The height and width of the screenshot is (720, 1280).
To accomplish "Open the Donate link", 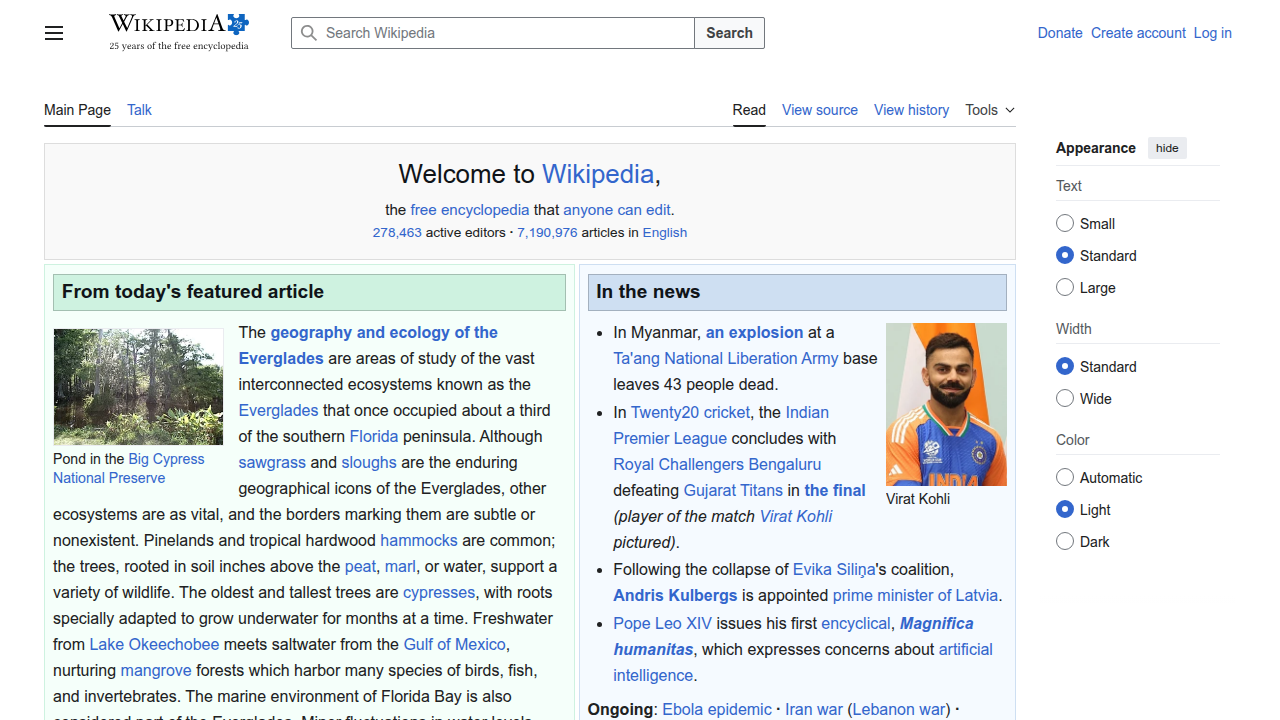I will click(x=1060, y=33).
